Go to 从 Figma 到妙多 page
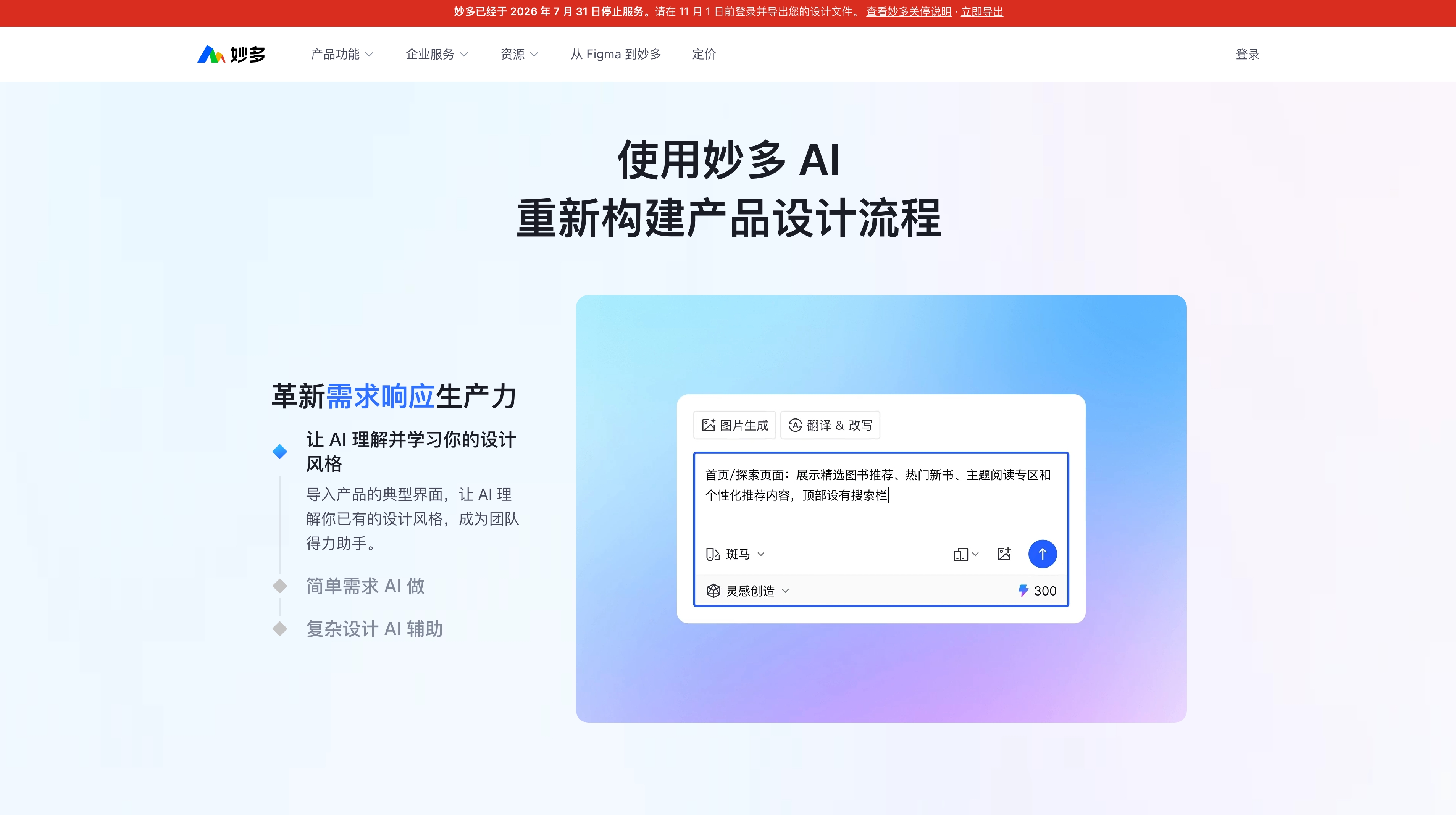The width and height of the screenshot is (1456, 815). click(x=615, y=54)
